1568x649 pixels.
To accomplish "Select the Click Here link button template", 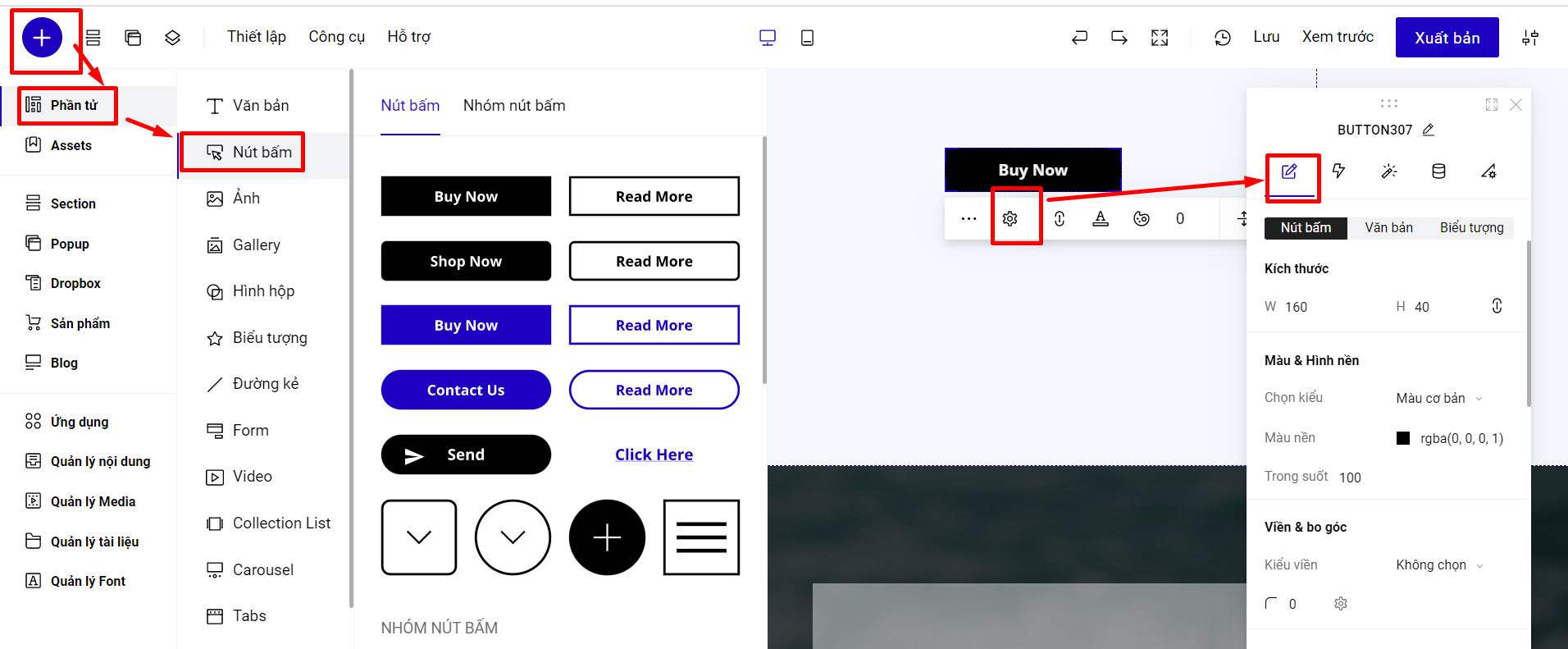I will (654, 455).
